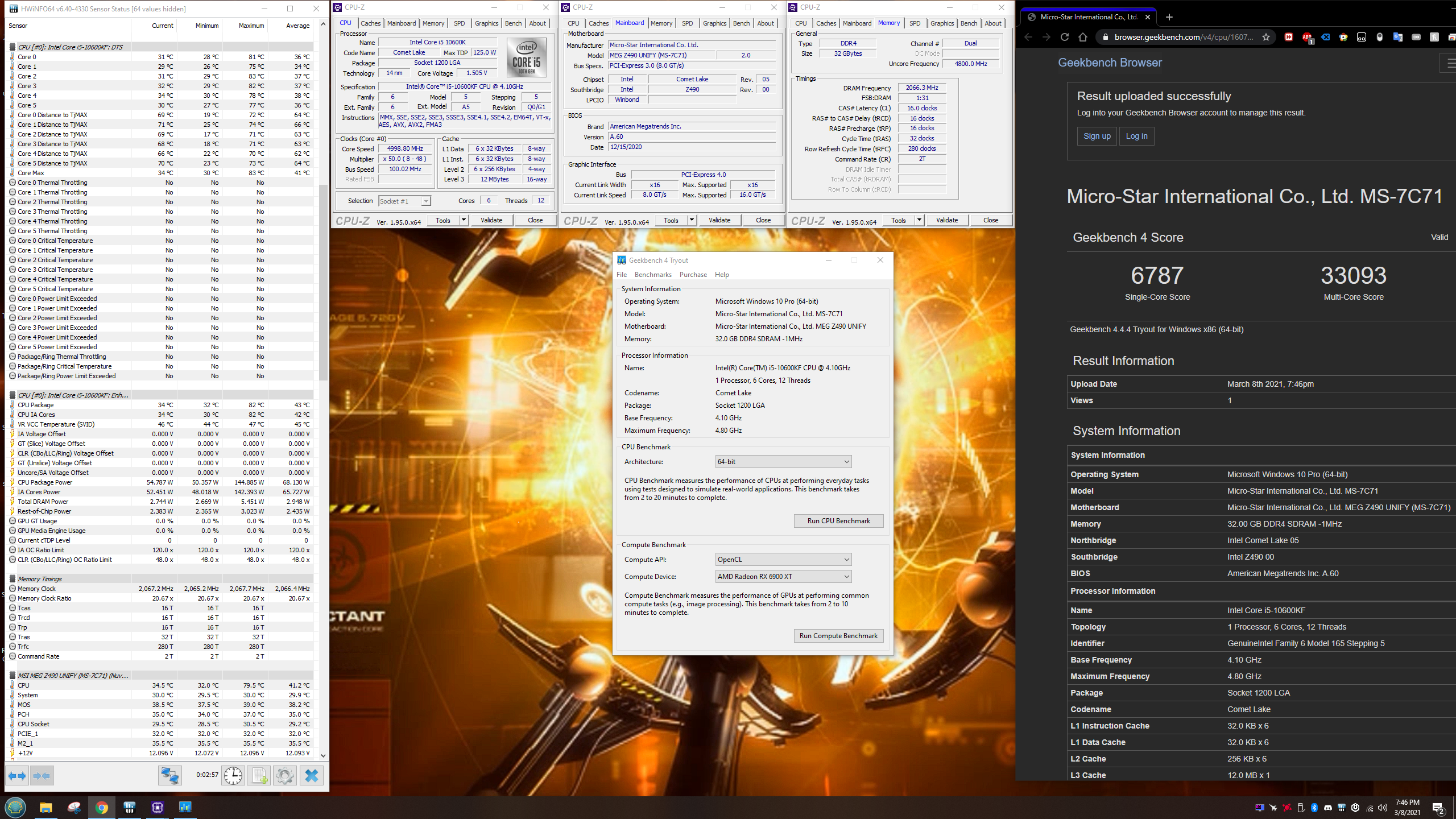Start HWiNFO logging file-plus icon

259,776
